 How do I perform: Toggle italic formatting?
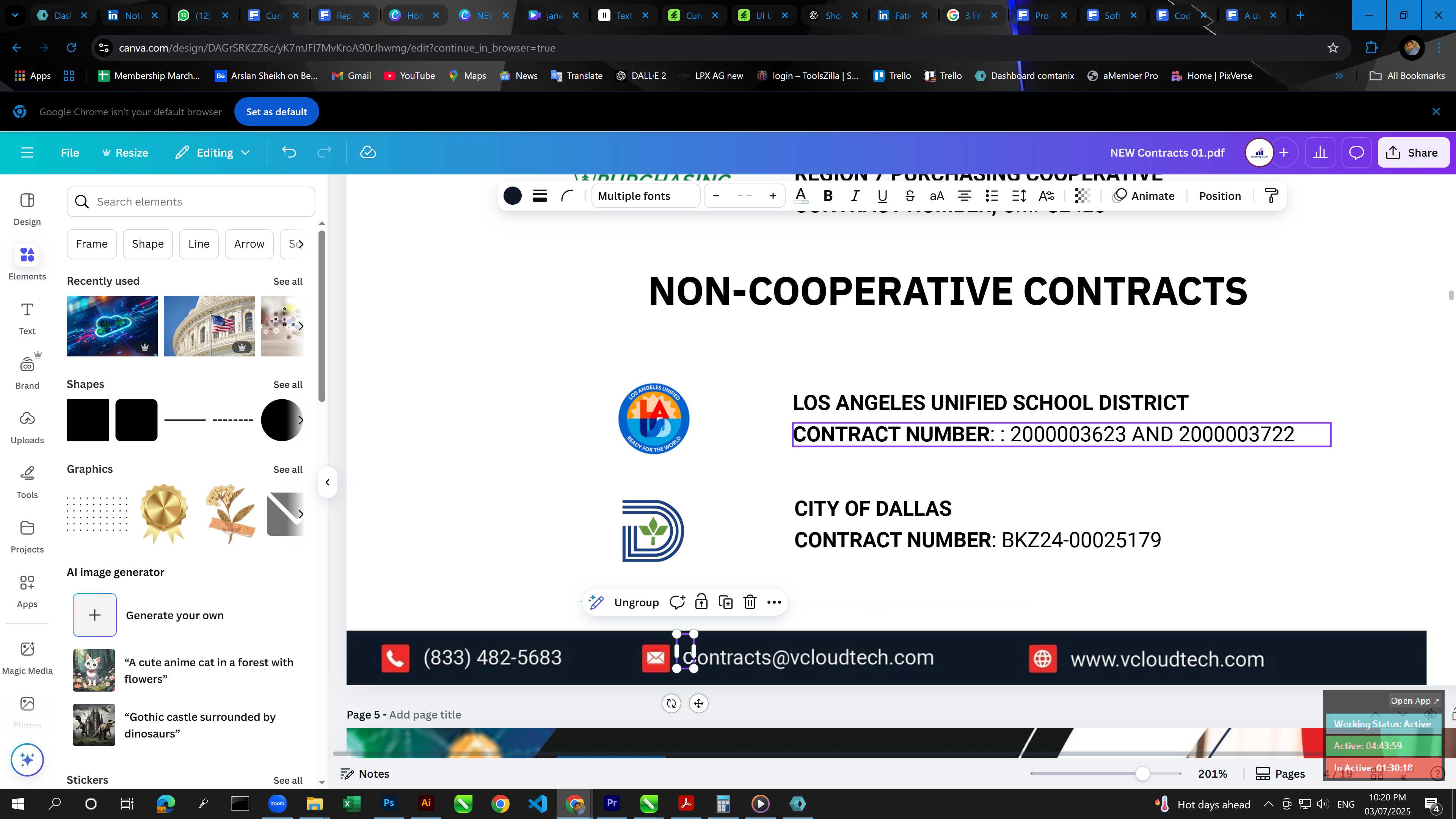click(x=855, y=196)
